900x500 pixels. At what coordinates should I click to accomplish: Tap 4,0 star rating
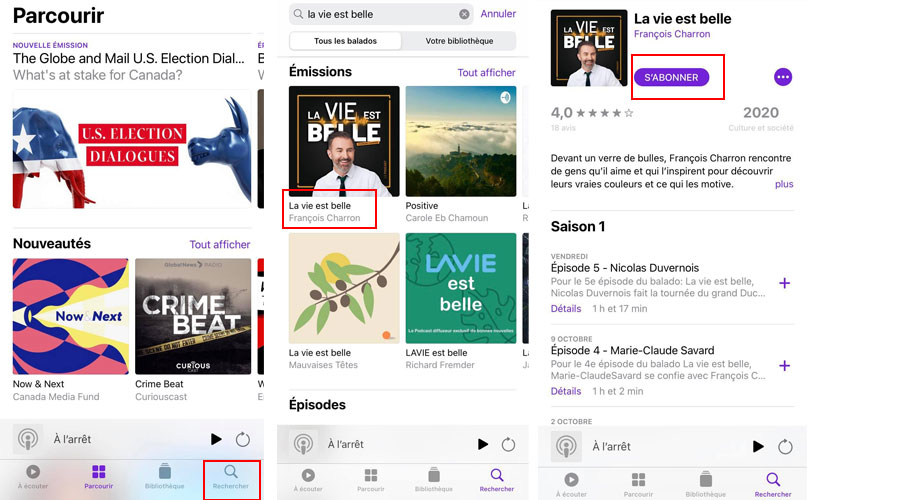coord(592,113)
